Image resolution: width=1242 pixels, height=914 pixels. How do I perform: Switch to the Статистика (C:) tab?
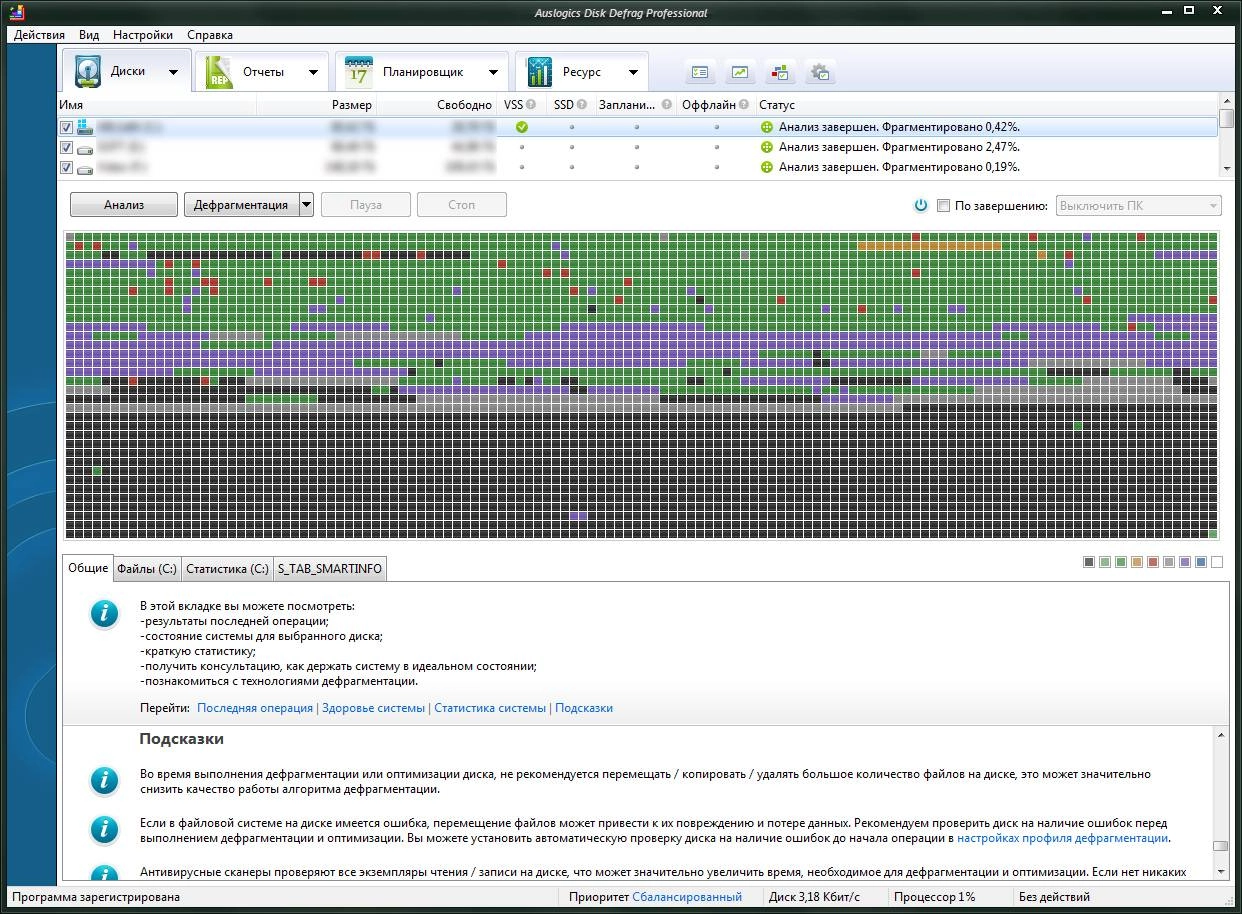click(227, 568)
